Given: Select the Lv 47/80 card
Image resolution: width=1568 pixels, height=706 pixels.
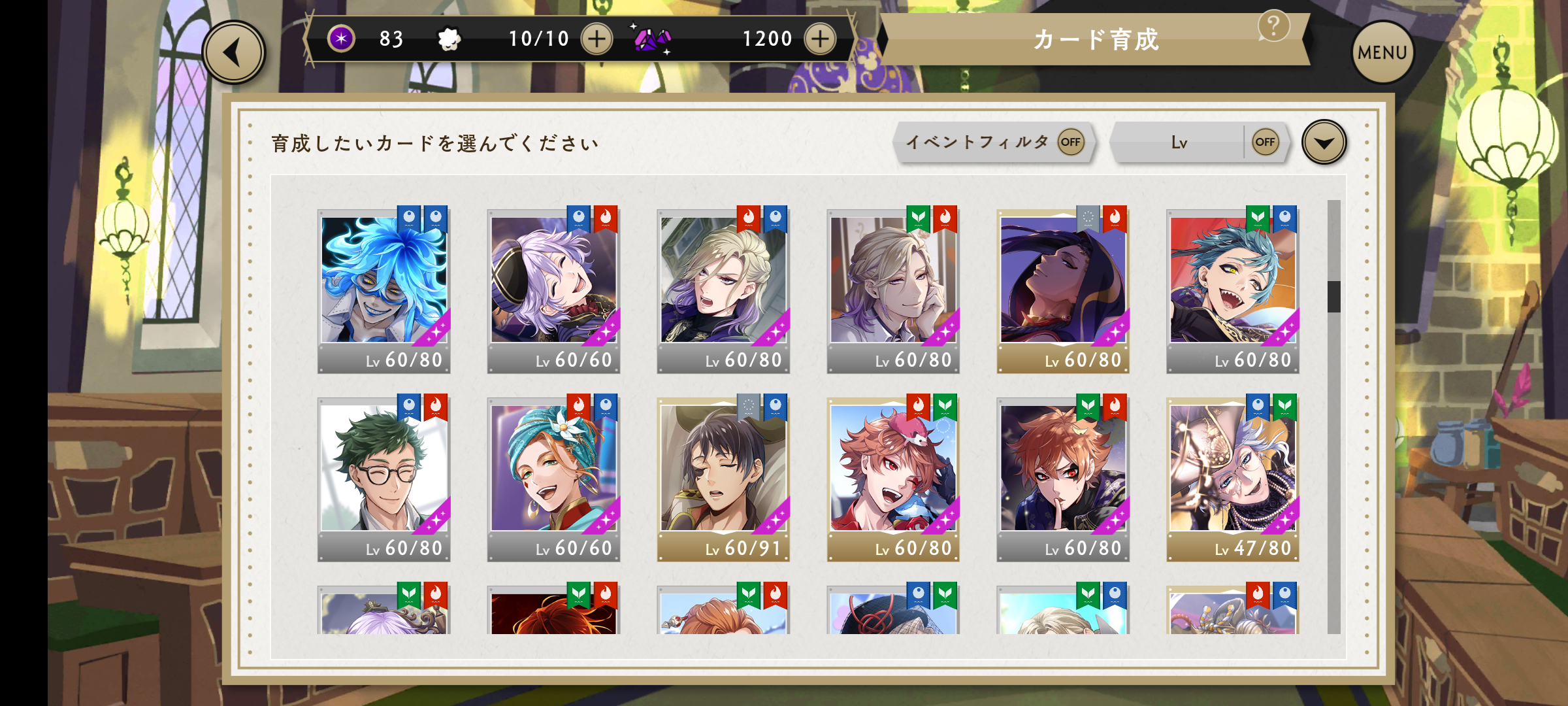Looking at the screenshot, I should coord(1233,479).
